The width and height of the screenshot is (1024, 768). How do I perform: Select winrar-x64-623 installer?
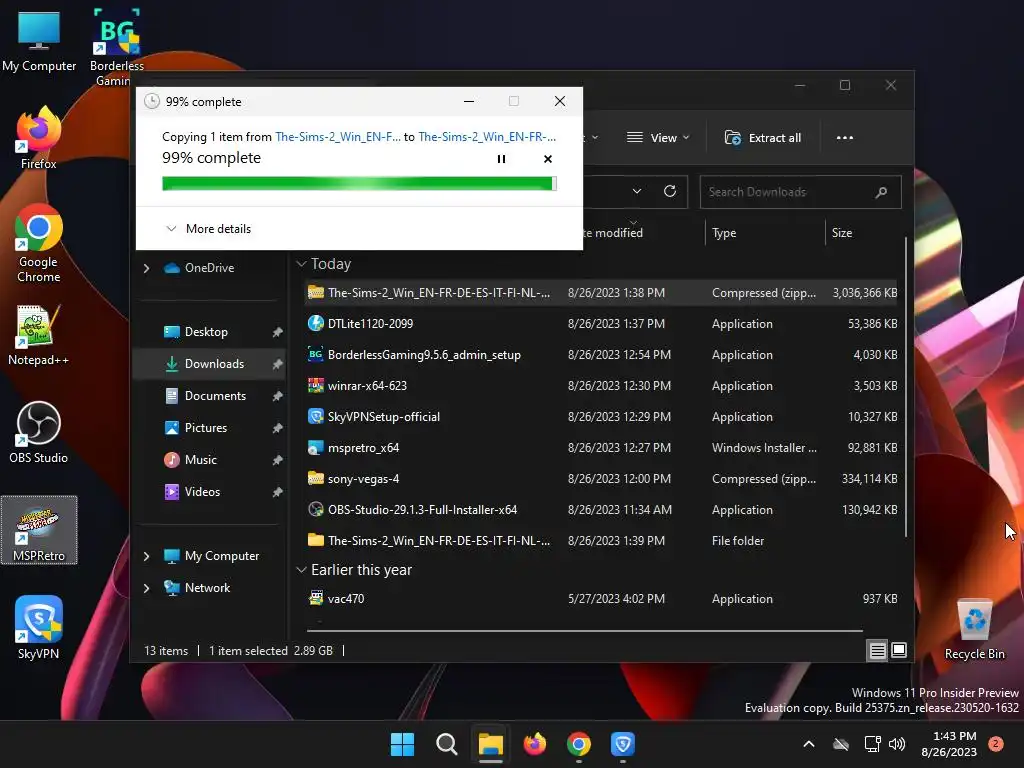pyautogui.click(x=602, y=385)
